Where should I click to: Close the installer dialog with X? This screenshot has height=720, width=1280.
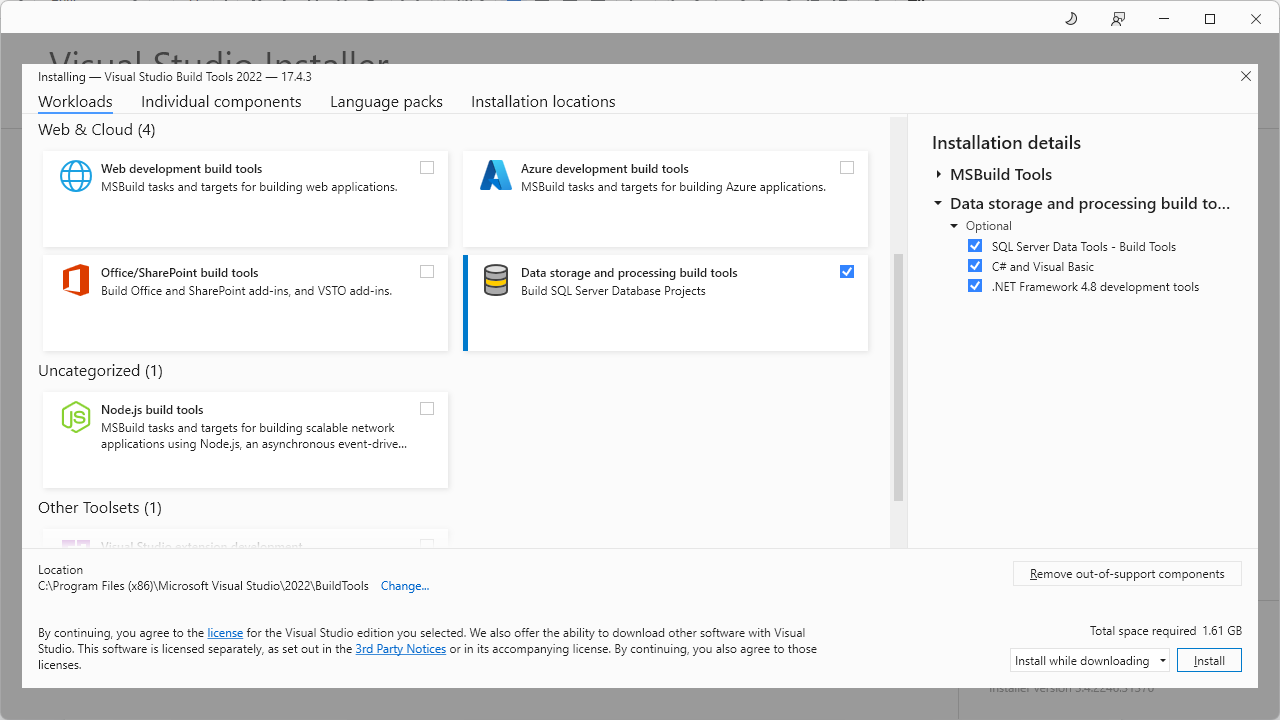pyautogui.click(x=1246, y=76)
